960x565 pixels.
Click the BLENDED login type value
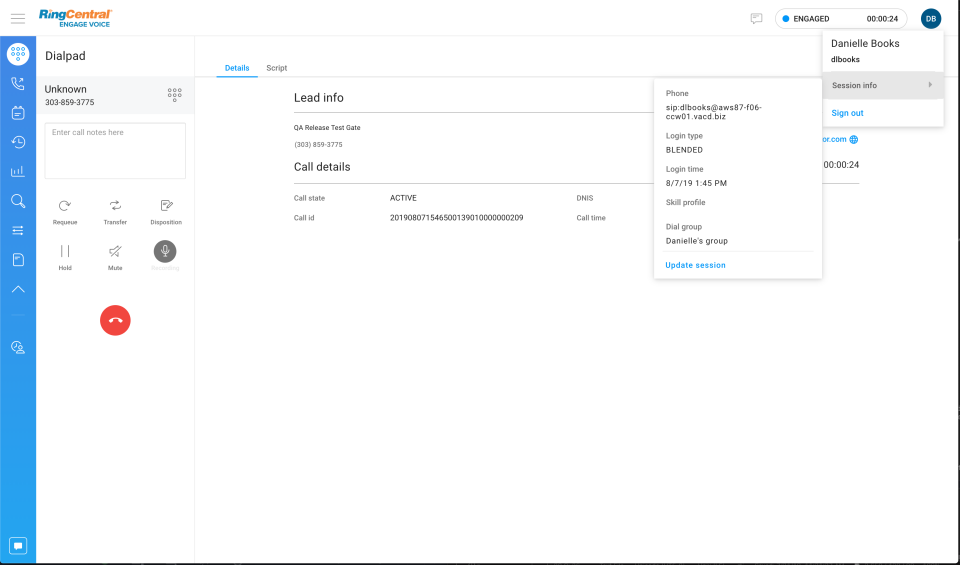tap(684, 150)
